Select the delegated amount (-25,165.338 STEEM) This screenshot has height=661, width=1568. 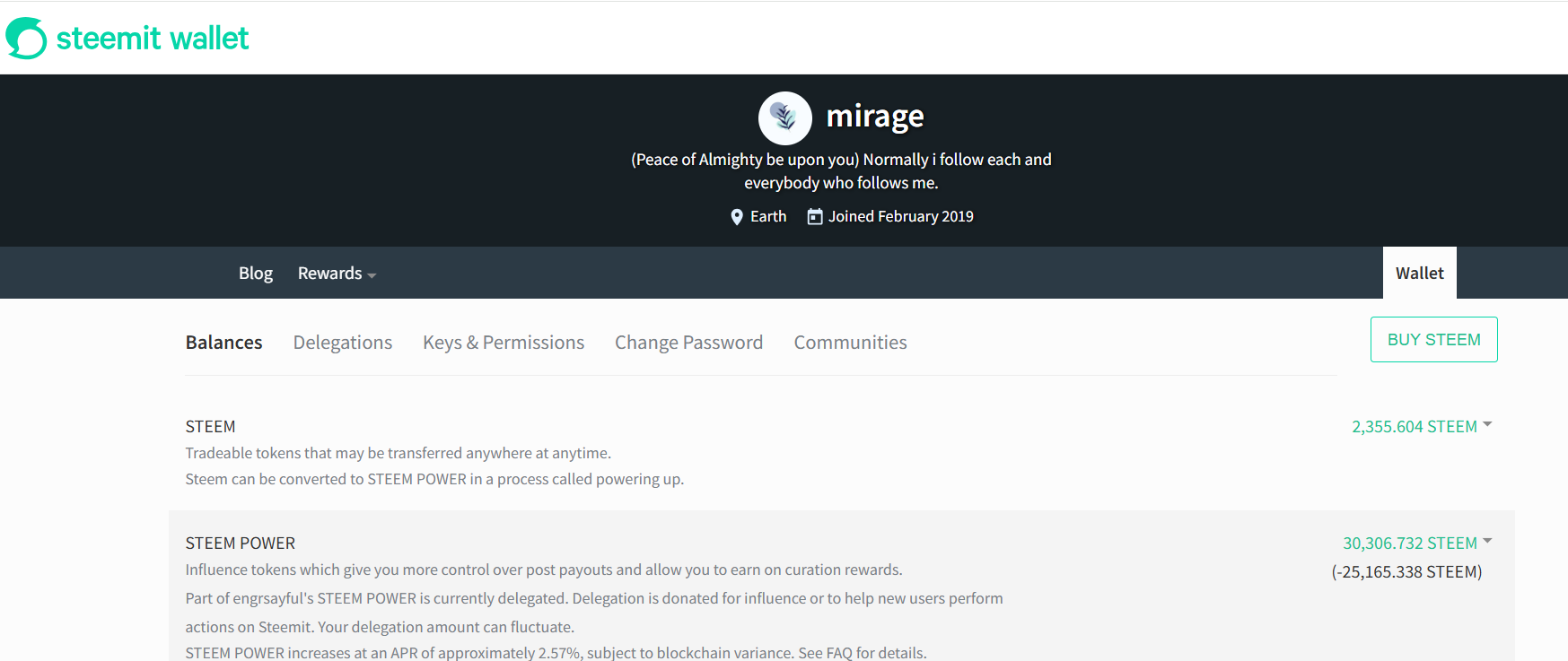1406,572
